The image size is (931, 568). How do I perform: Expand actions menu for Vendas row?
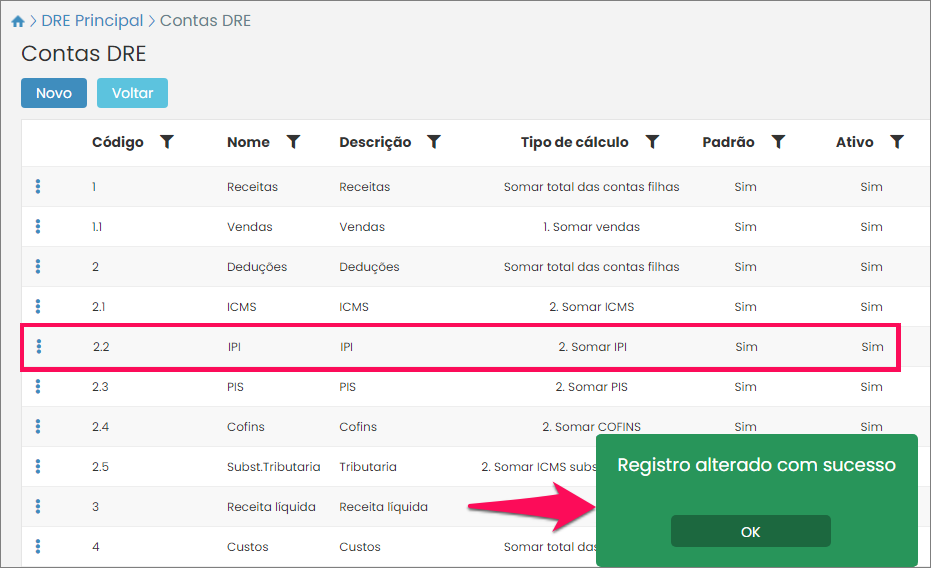[x=38, y=227]
